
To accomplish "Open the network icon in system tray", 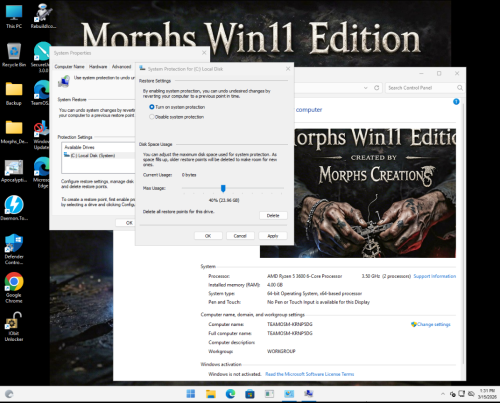I will (462, 394).
